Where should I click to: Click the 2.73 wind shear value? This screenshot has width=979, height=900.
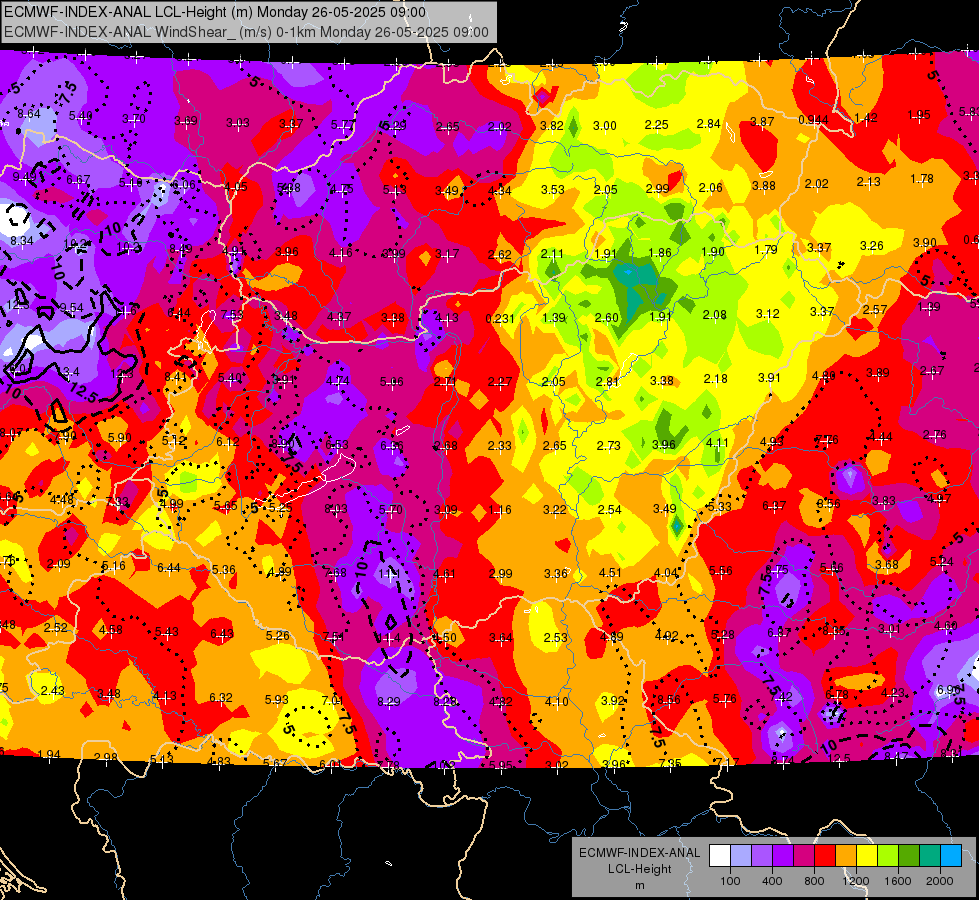[608, 445]
